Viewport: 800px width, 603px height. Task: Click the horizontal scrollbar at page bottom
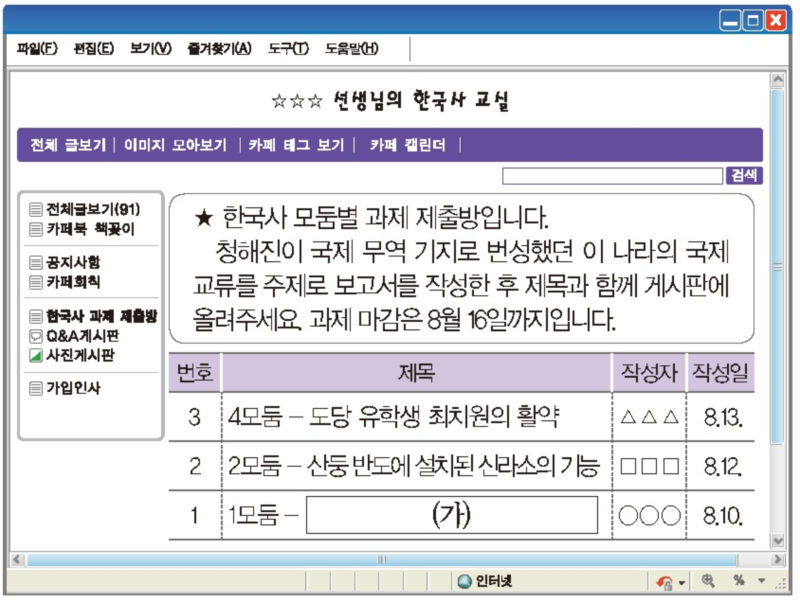(381, 559)
